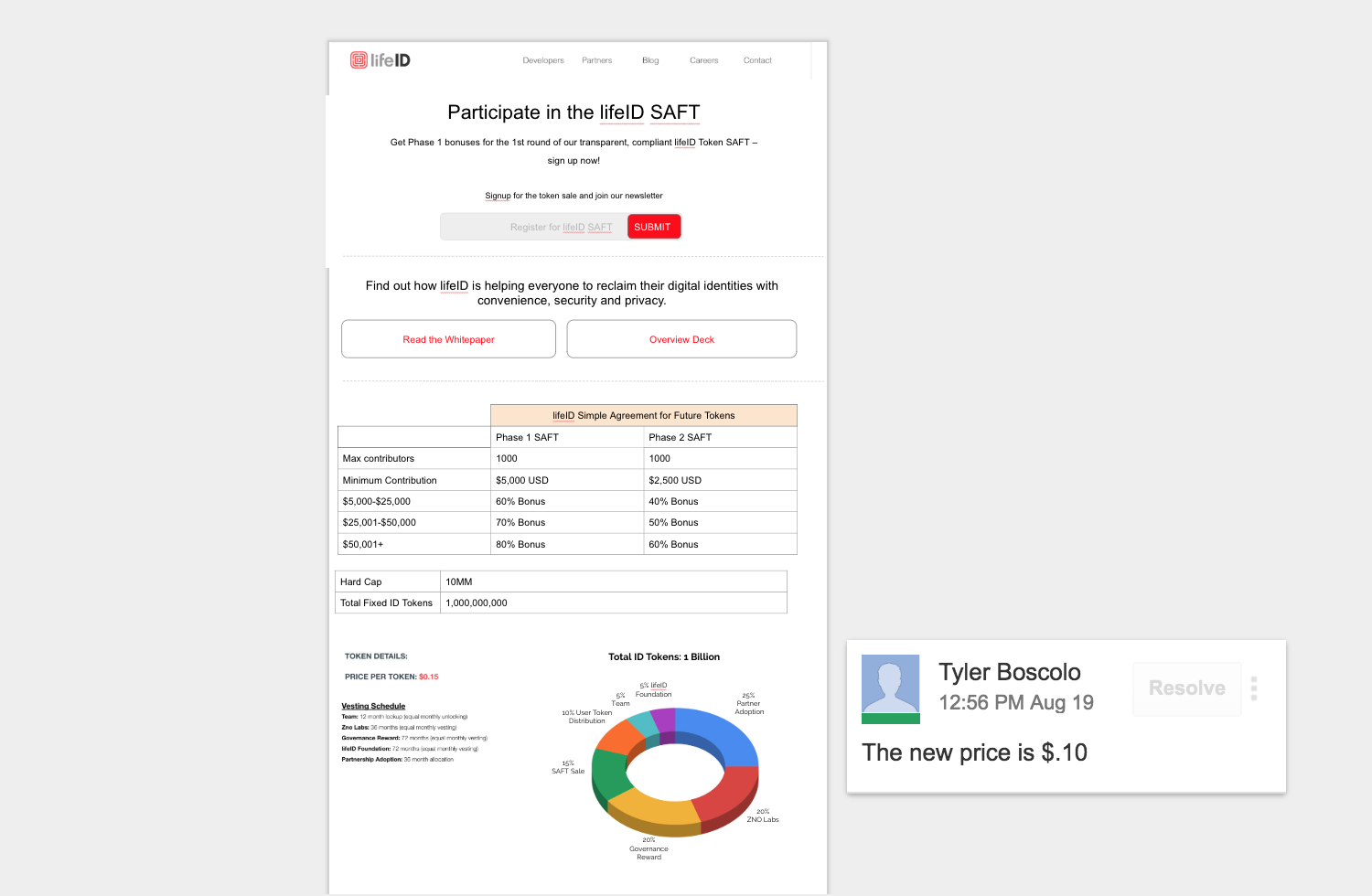The height and width of the screenshot is (896, 1372).
Task: Click the comment timestamp '12:56 PM Aug 19'
Action: [1016, 702]
